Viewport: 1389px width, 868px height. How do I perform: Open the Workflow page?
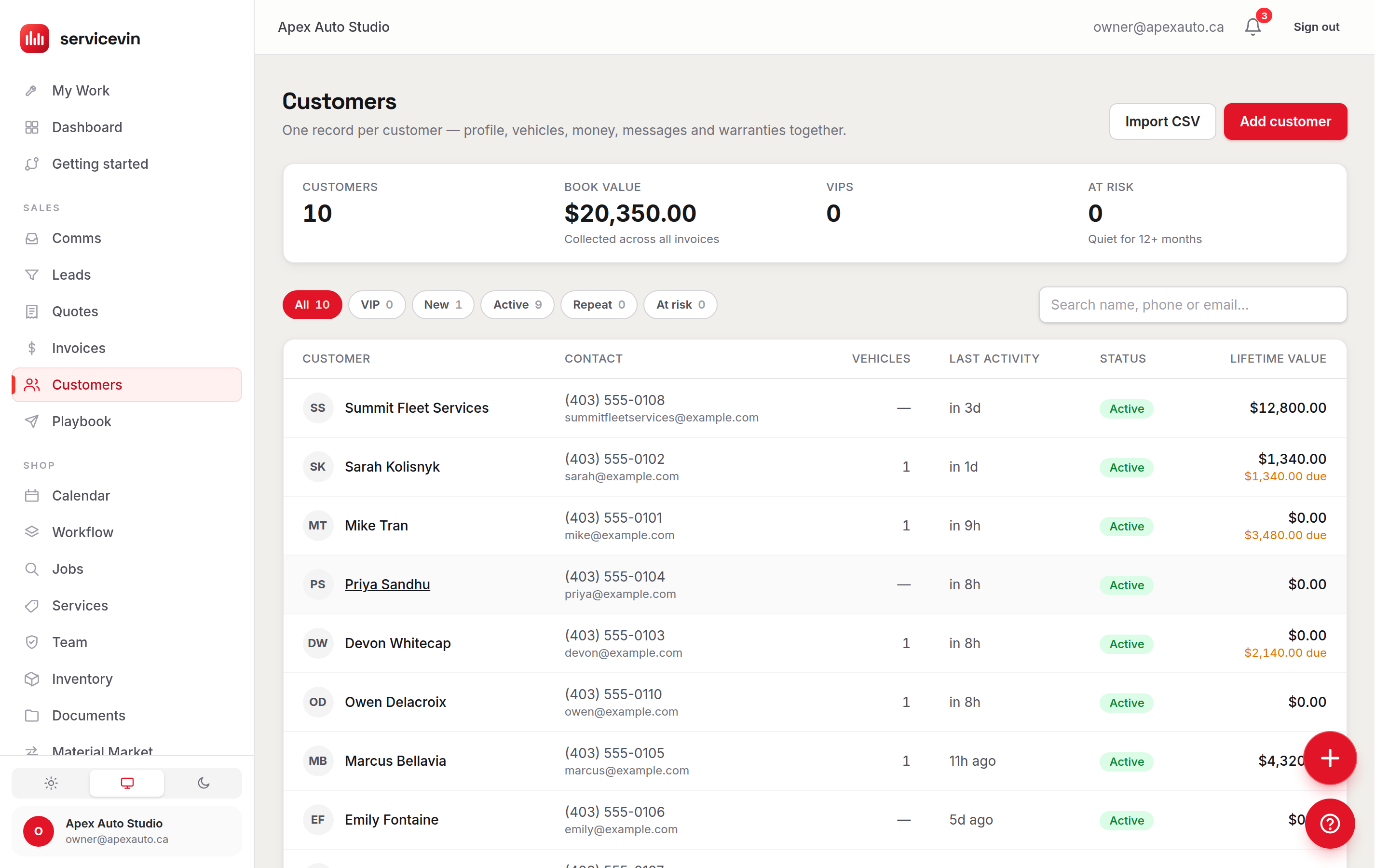coord(127,532)
